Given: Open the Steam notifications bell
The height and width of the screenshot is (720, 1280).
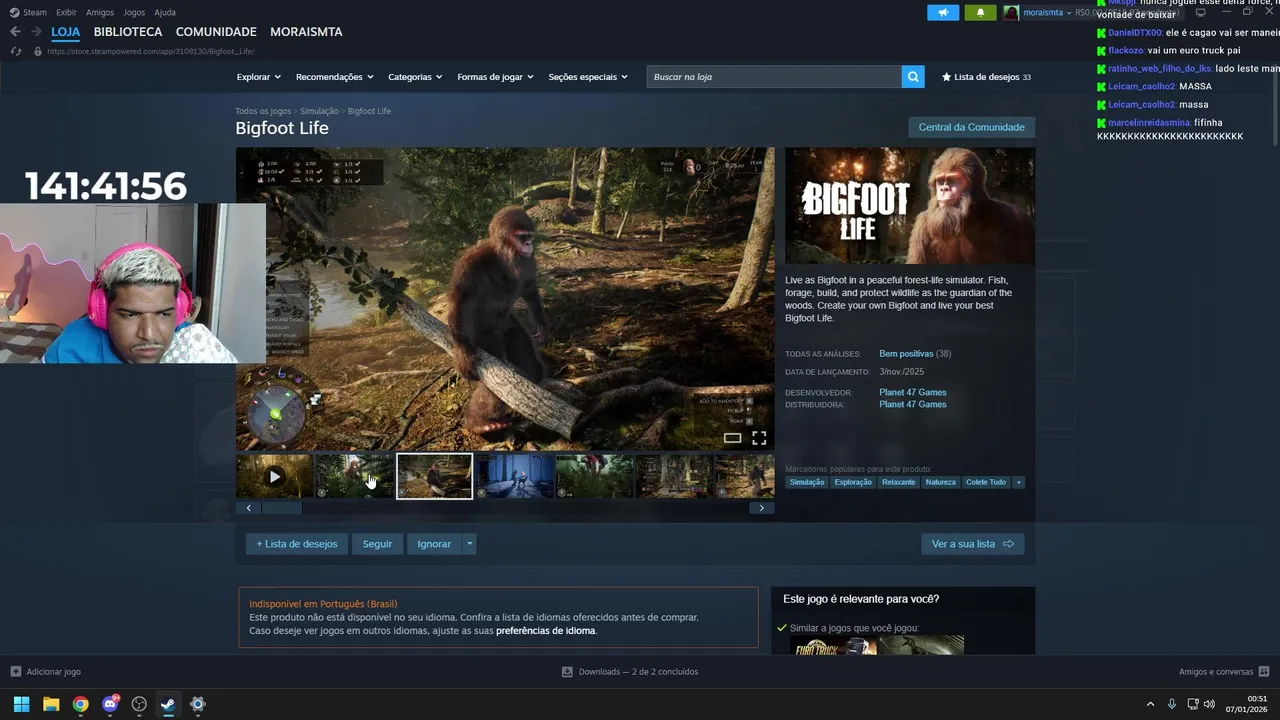Looking at the screenshot, I should 980,13.
